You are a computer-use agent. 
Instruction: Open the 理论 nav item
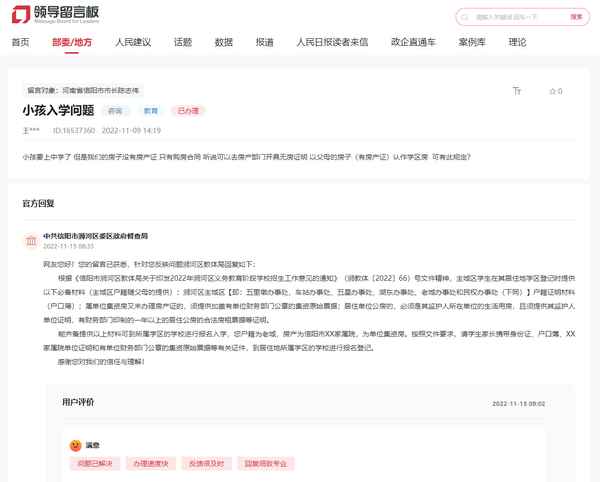pyautogui.click(x=517, y=42)
